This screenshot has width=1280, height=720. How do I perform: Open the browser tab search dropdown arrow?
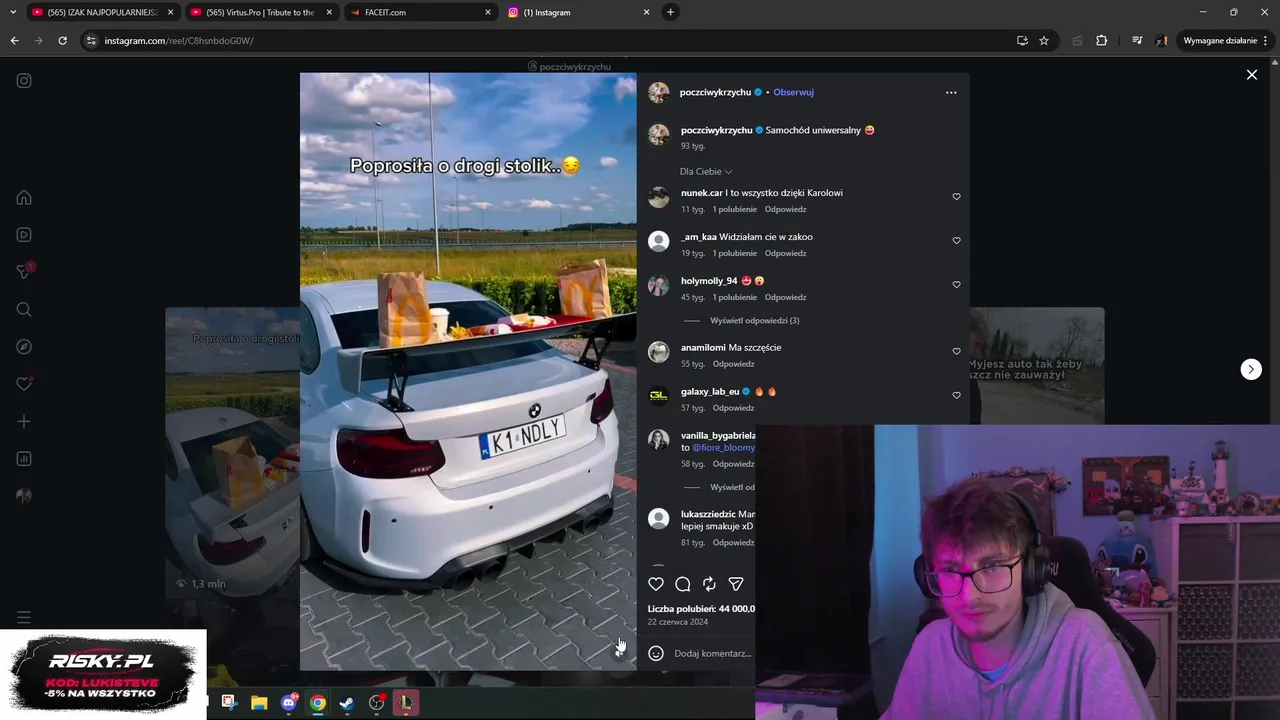[13, 12]
